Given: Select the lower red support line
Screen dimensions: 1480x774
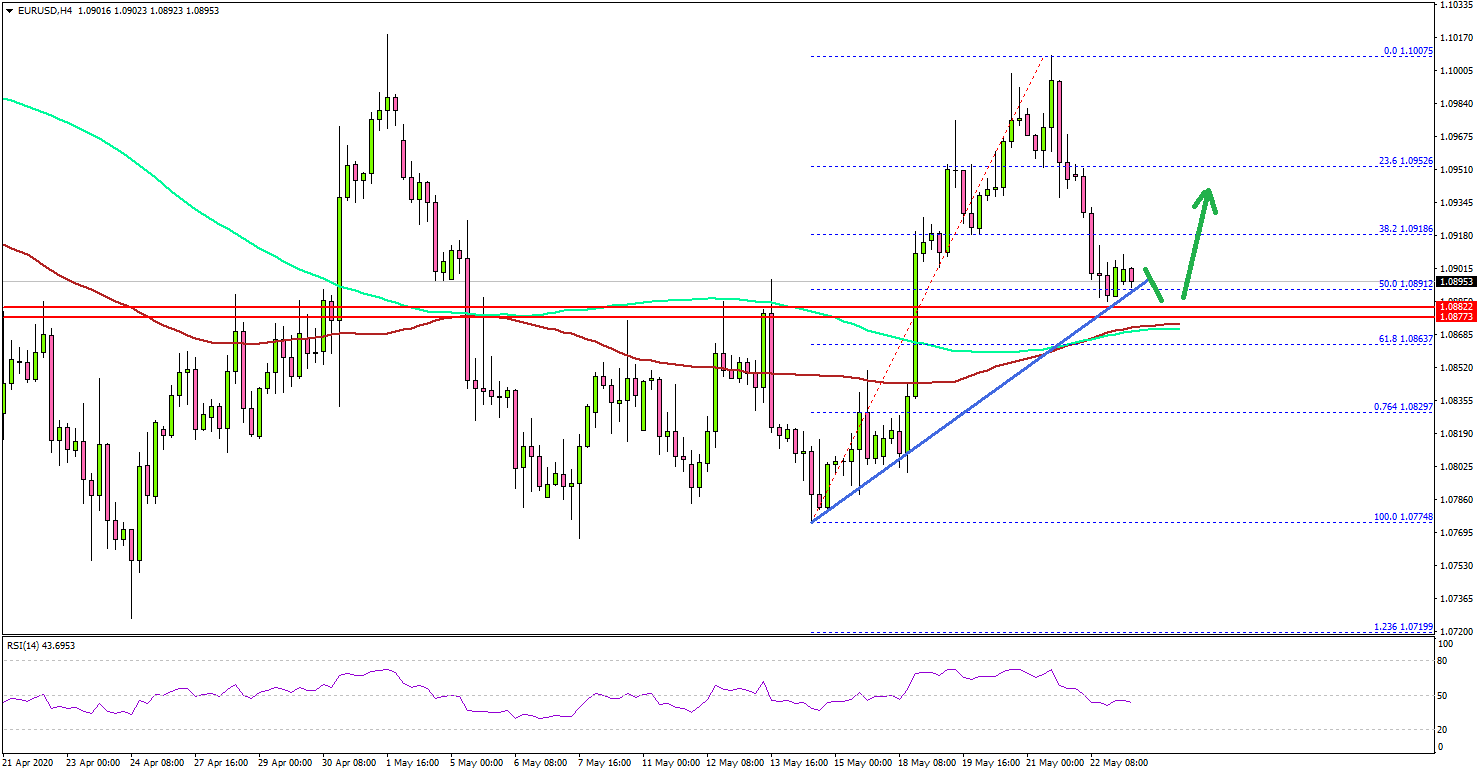Looking at the screenshot, I should (600, 315).
